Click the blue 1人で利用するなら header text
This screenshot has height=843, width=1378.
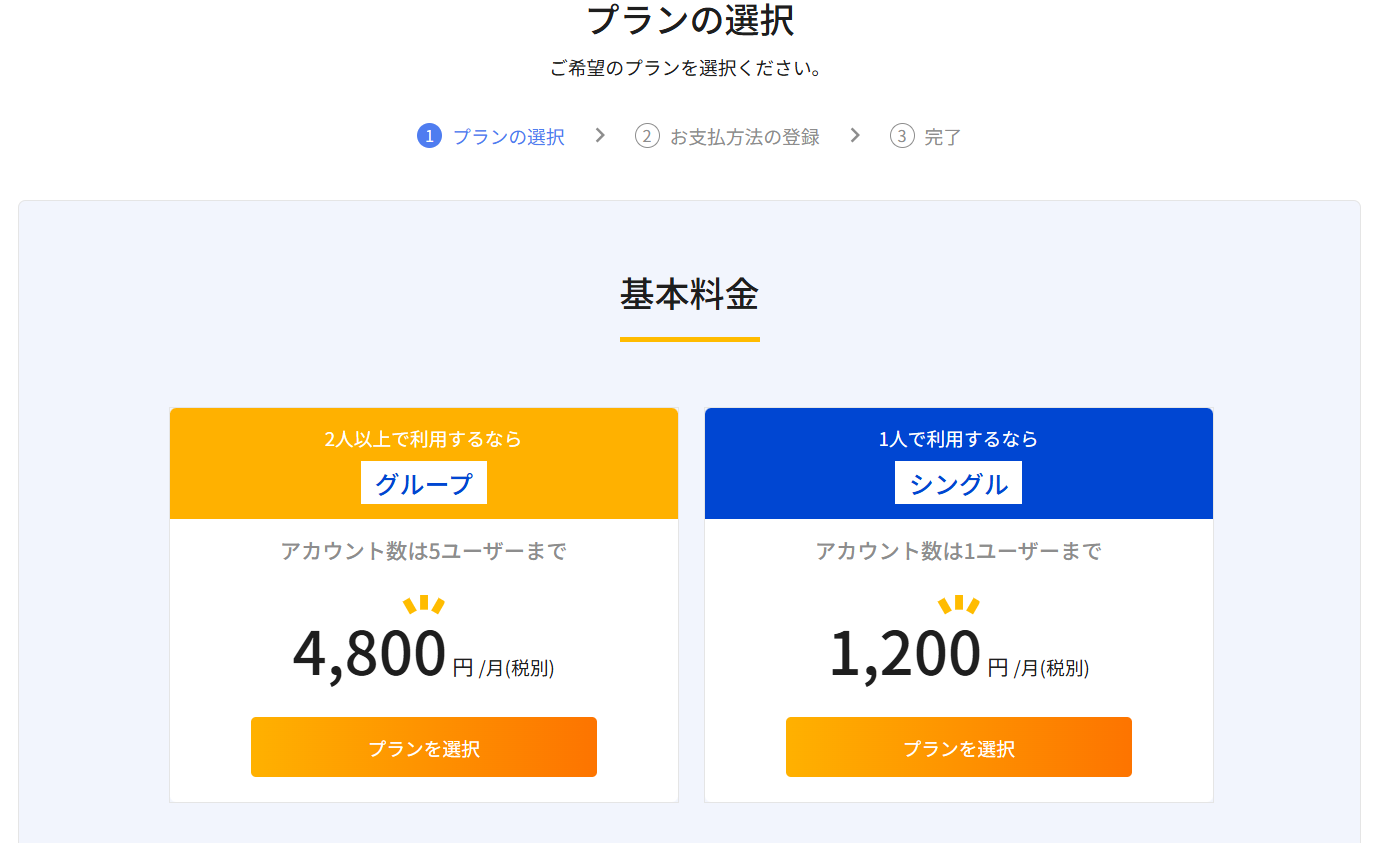958,439
